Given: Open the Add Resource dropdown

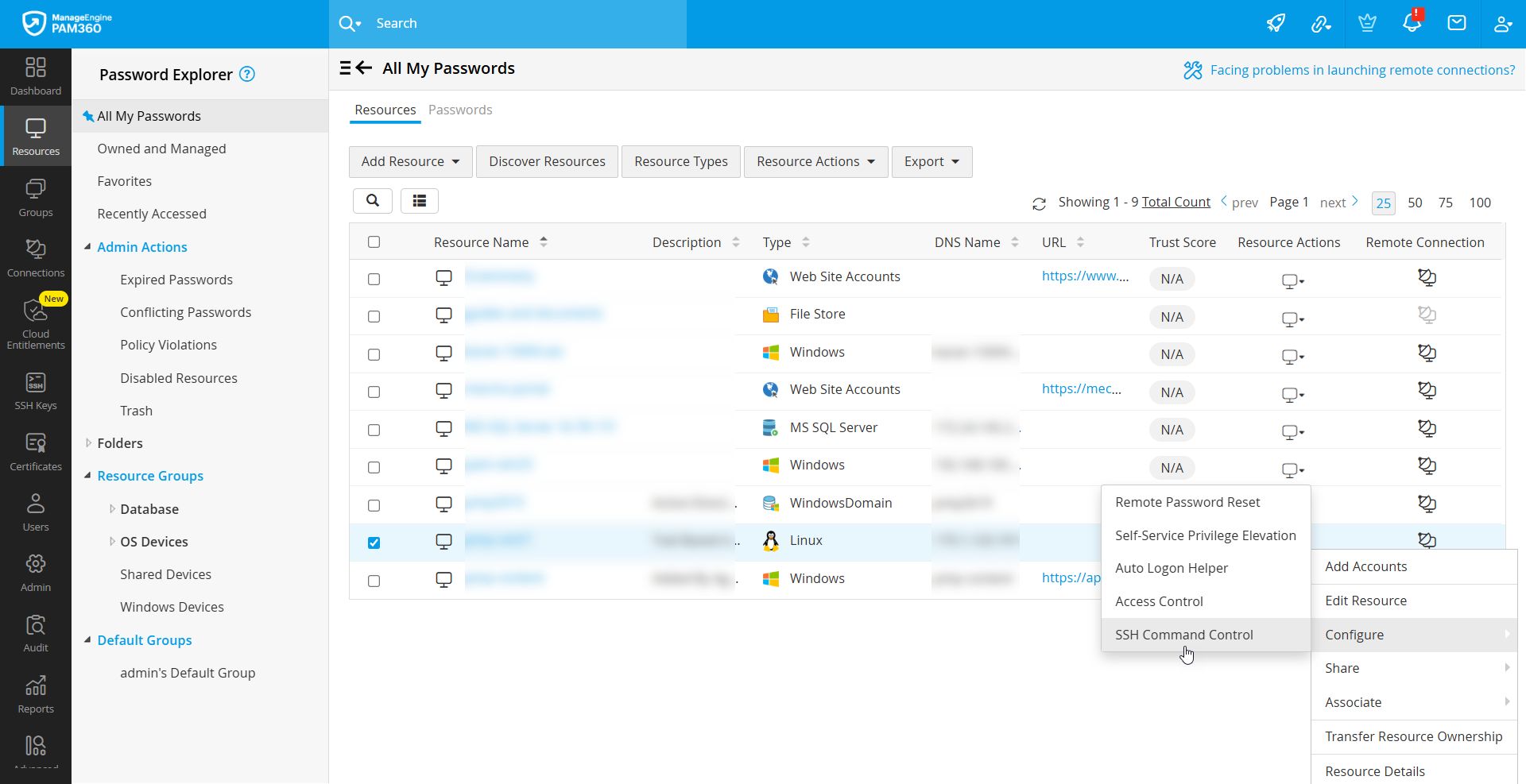Looking at the screenshot, I should pyautogui.click(x=410, y=162).
